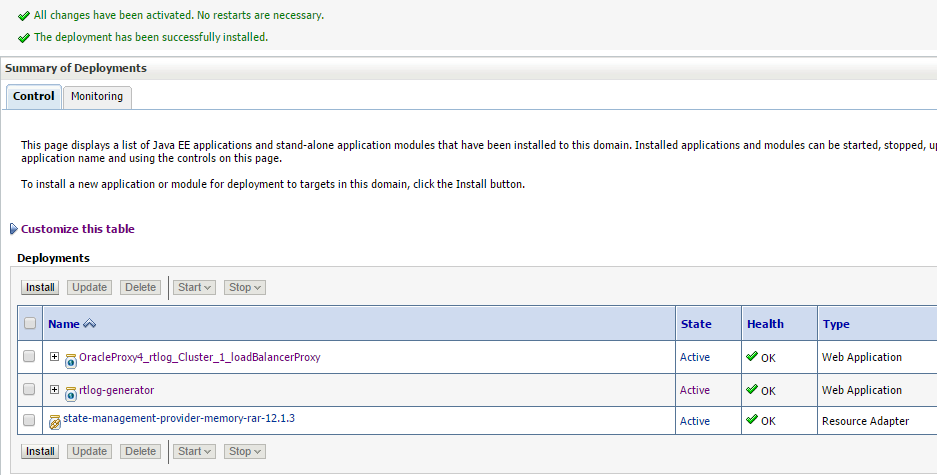
Task: Open the bottom Start dropdown button
Action: point(194,452)
